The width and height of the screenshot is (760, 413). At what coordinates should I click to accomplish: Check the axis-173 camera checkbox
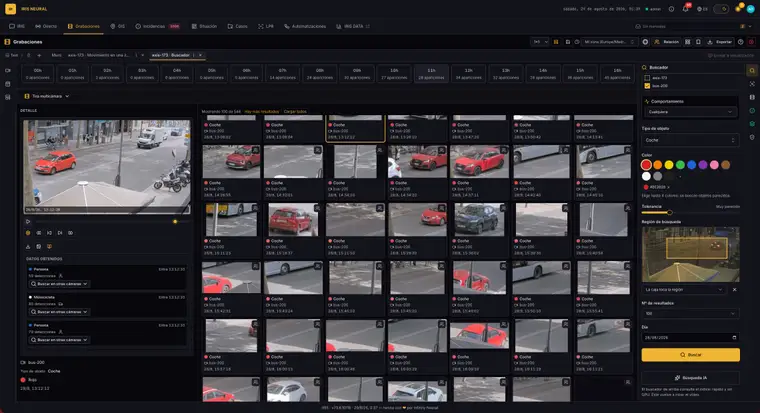coord(647,78)
